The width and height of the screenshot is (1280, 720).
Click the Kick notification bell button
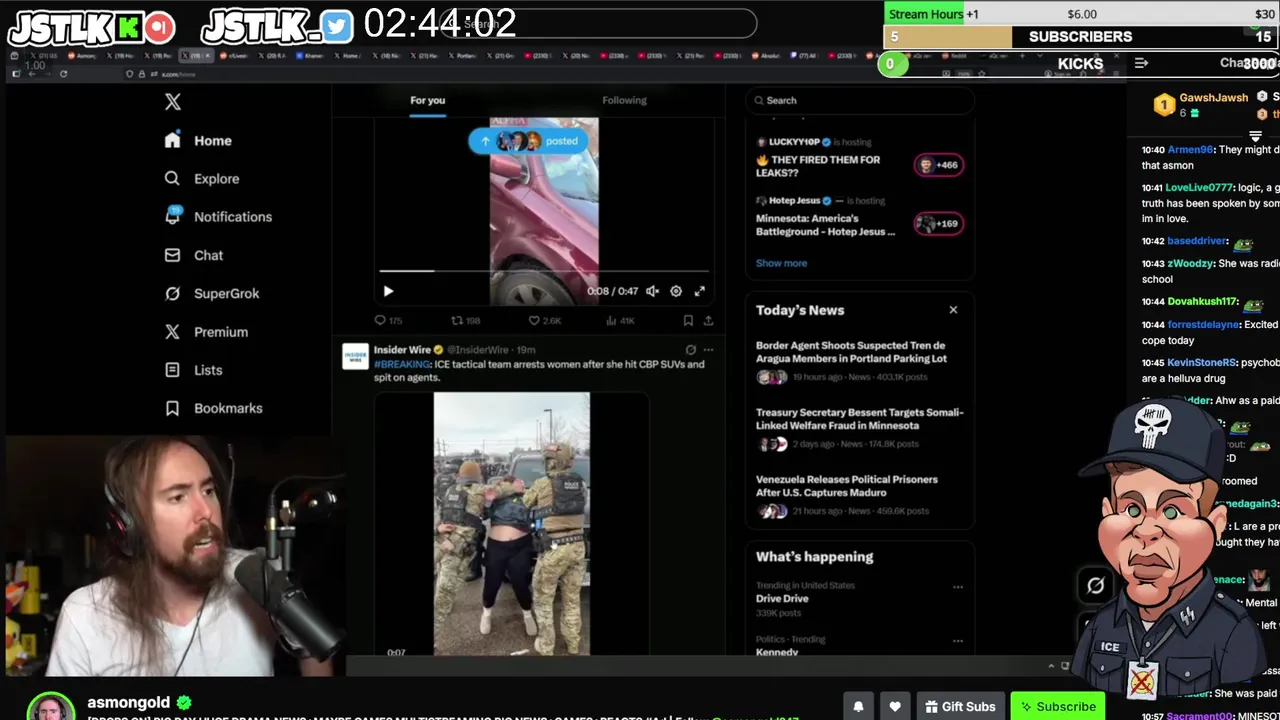(x=858, y=707)
